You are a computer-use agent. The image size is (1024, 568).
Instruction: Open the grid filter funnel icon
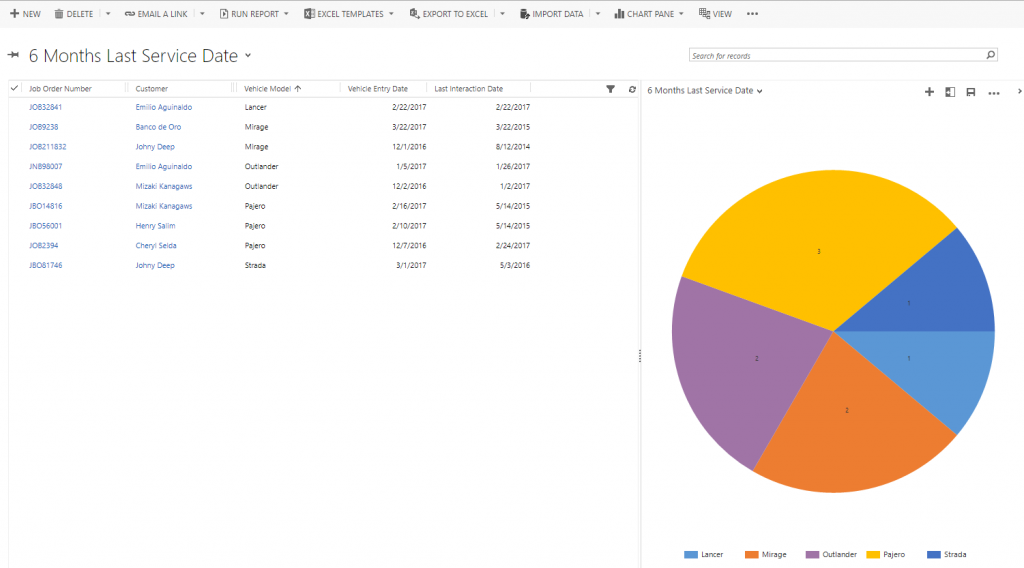click(x=611, y=89)
